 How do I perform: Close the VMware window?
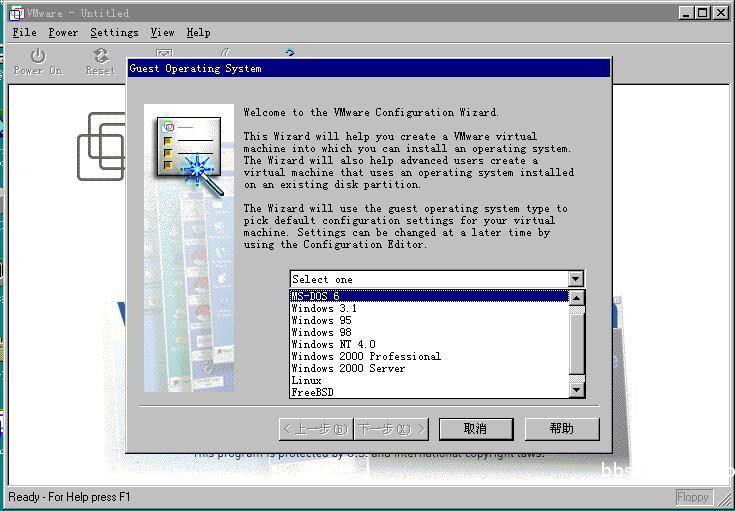pos(721,13)
